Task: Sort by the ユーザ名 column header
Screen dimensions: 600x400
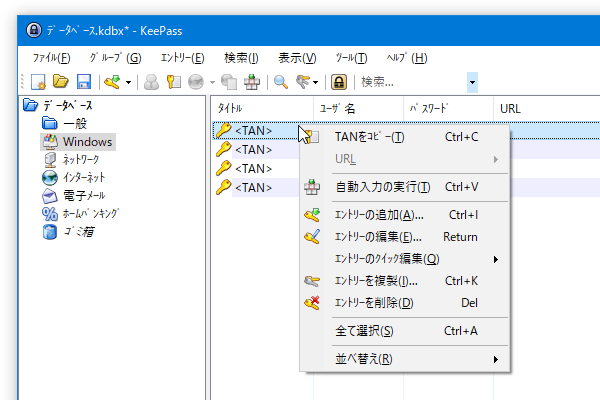Action: click(358, 109)
